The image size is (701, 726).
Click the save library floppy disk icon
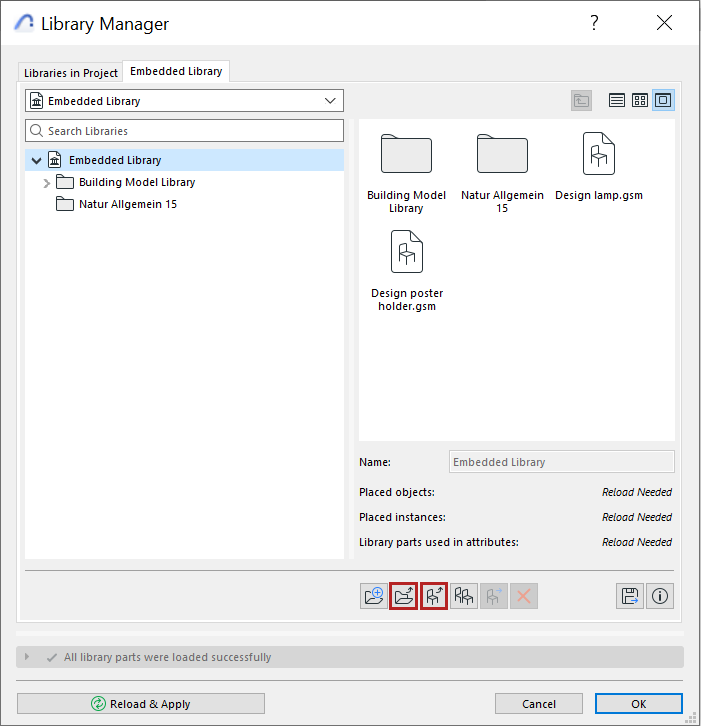pyautogui.click(x=630, y=596)
